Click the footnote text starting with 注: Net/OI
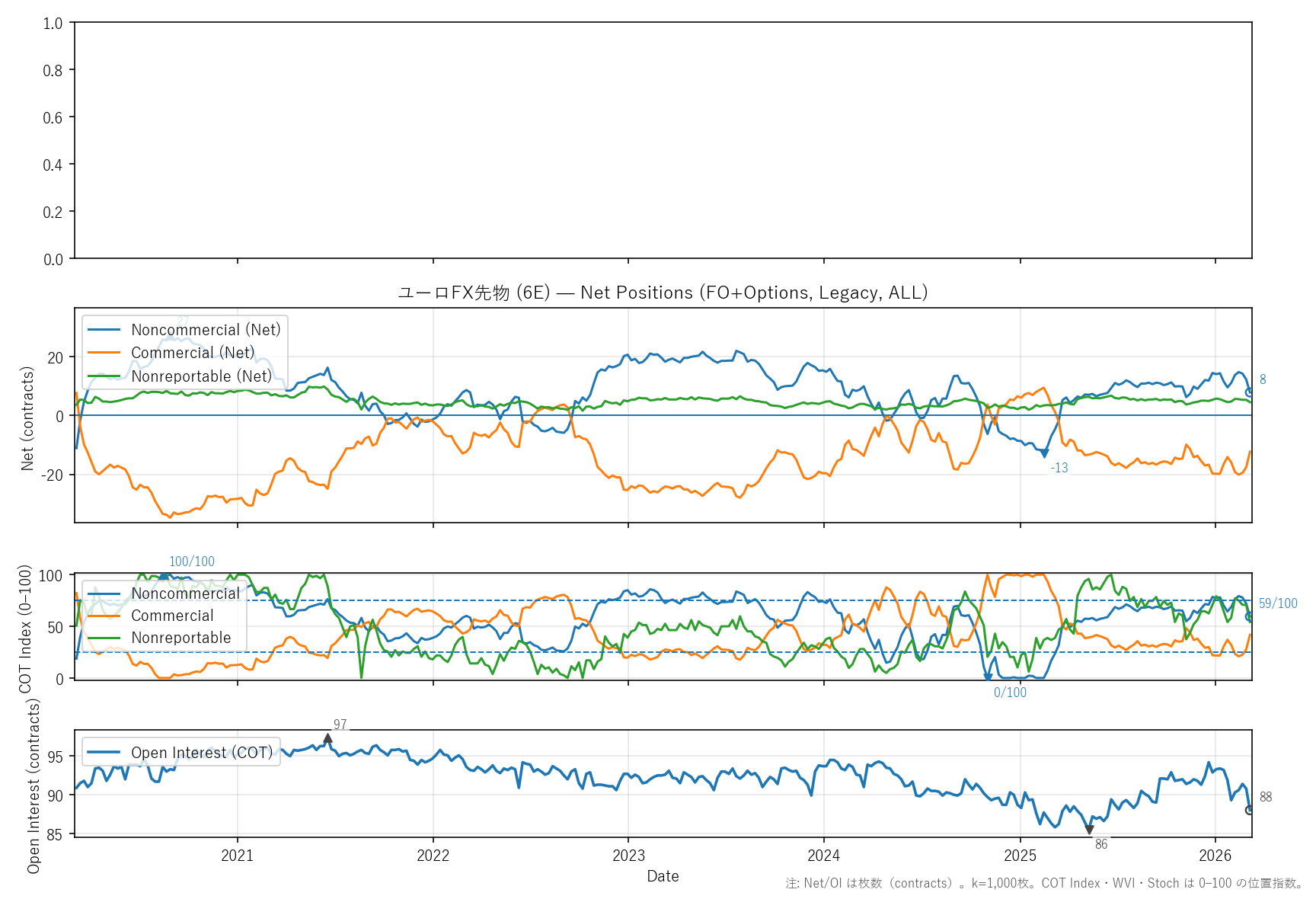Viewport: 1316px width, 899px height. [x=1044, y=884]
